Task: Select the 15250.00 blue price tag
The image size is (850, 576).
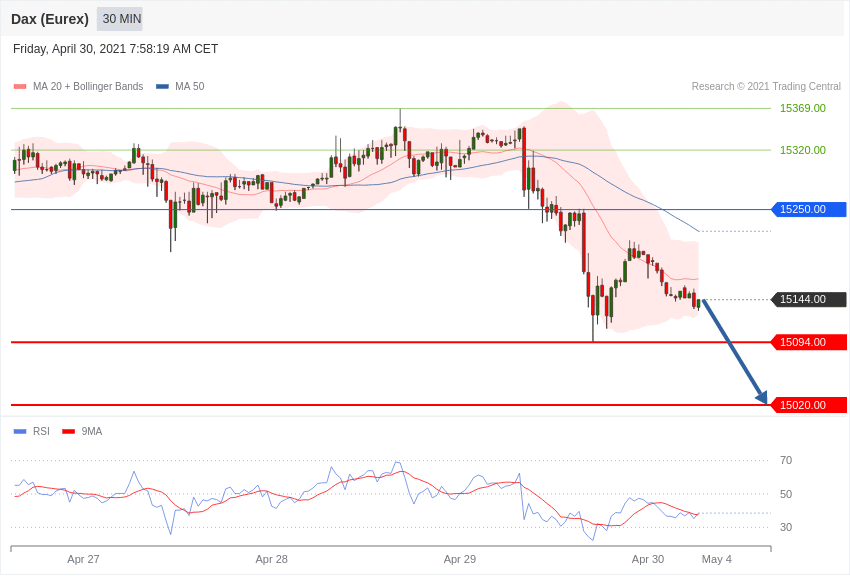Action: (x=809, y=209)
